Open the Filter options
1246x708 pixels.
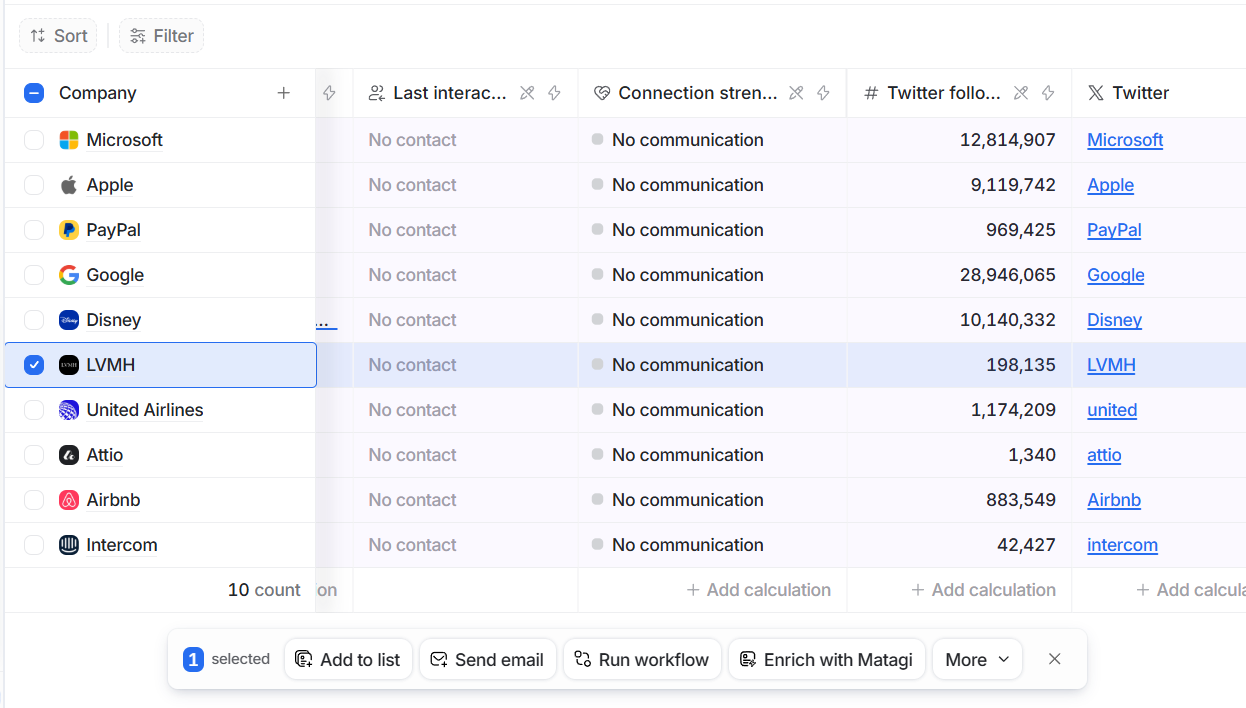pyautogui.click(x=161, y=36)
